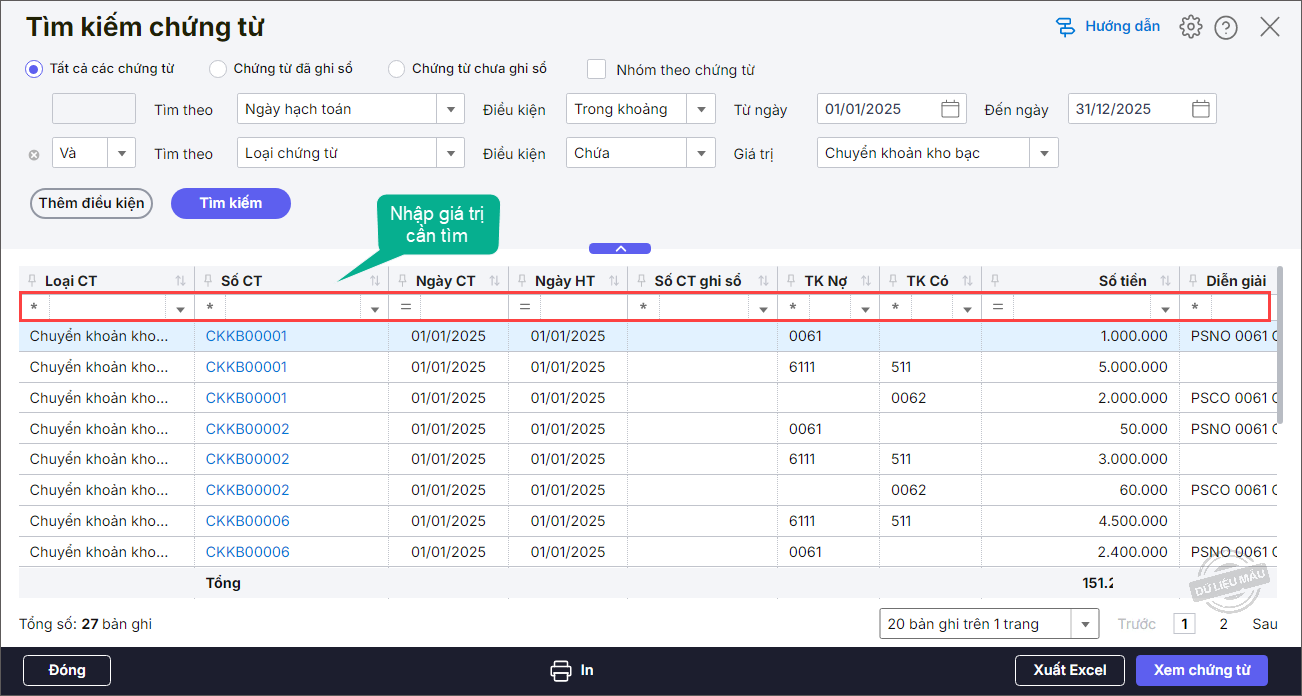The image size is (1302, 696).
Task: Open the Trong khoảng condition dropdown
Action: point(702,109)
